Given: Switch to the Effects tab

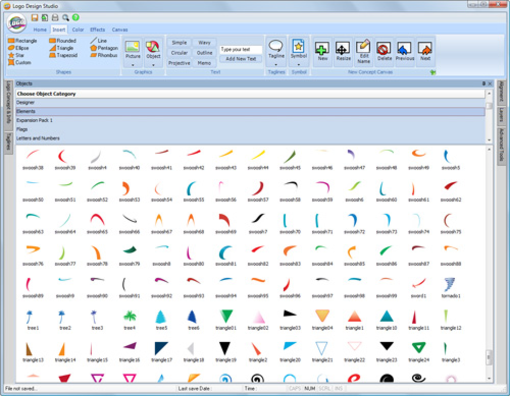Looking at the screenshot, I should (97, 30).
